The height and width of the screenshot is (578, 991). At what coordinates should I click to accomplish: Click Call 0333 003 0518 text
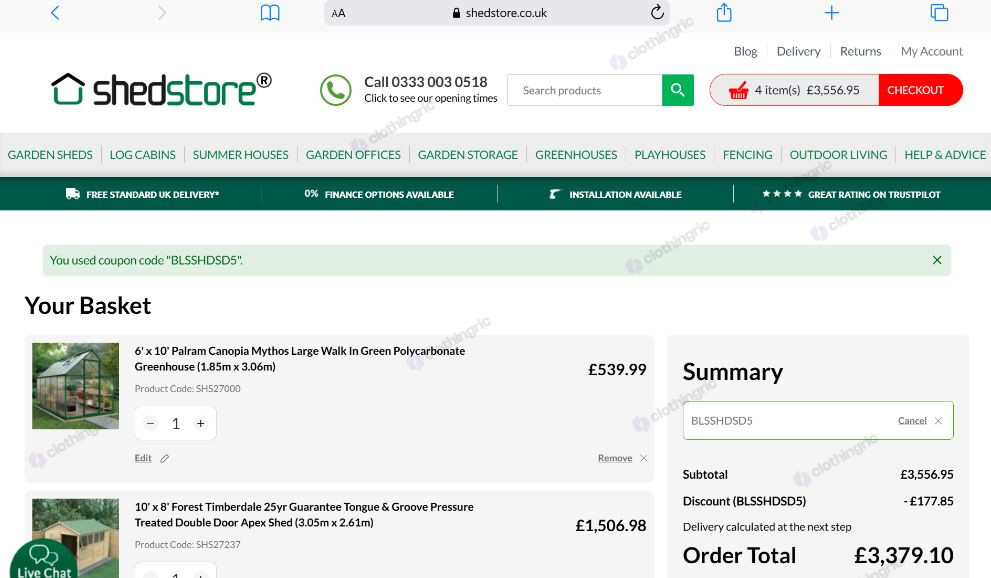425,82
